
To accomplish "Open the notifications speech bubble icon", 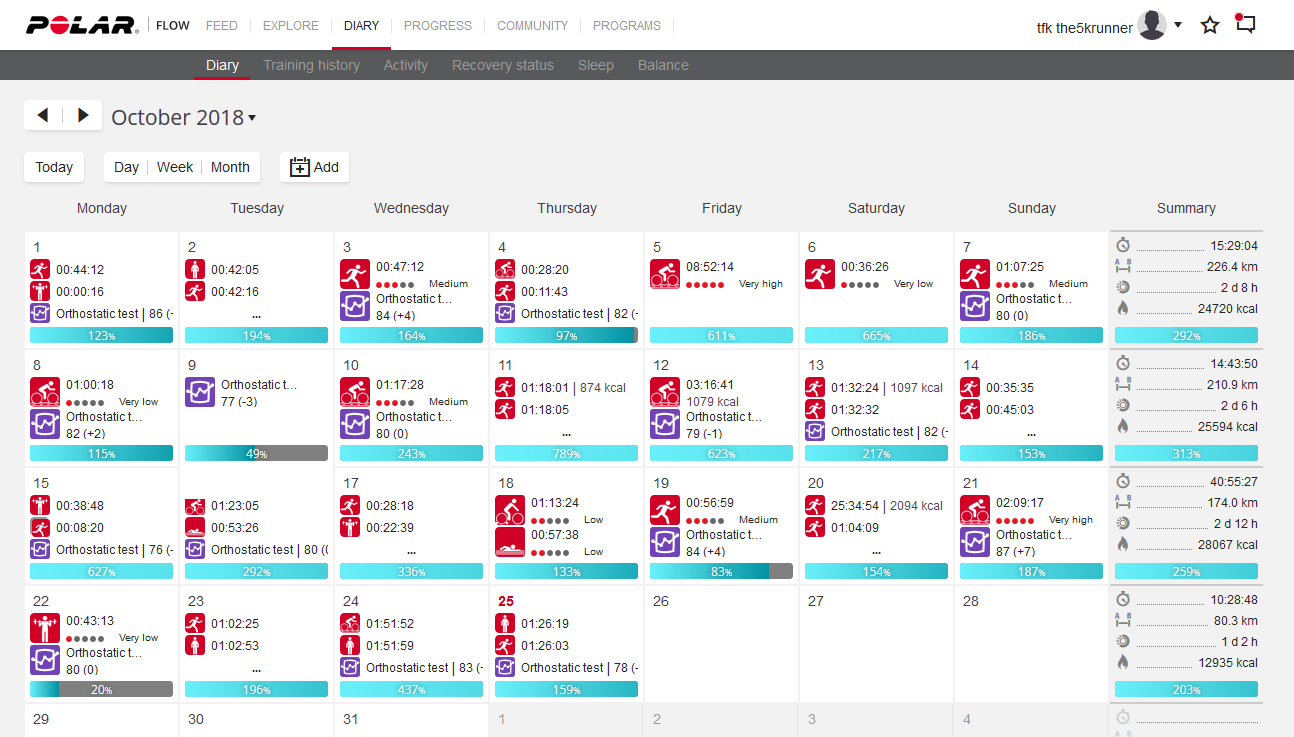I will (1244, 24).
